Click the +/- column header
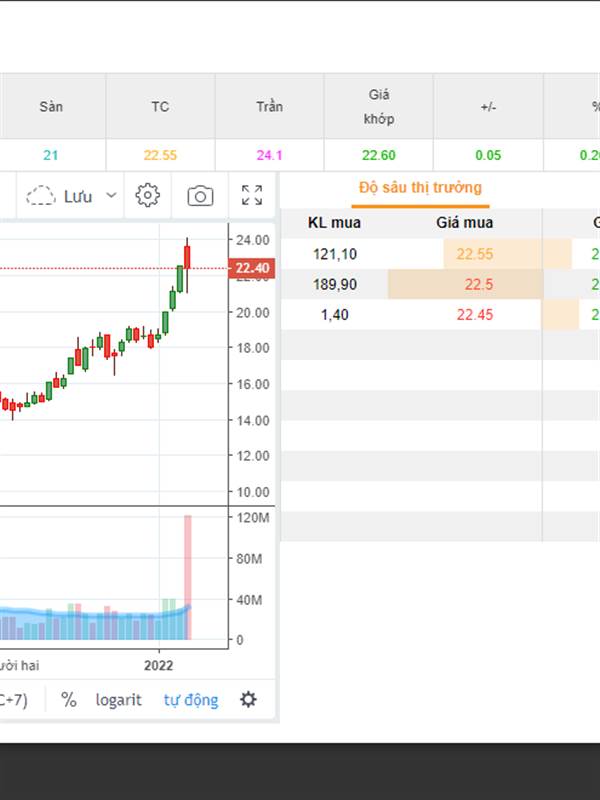Viewport: 600px width, 800px height. coord(488,107)
